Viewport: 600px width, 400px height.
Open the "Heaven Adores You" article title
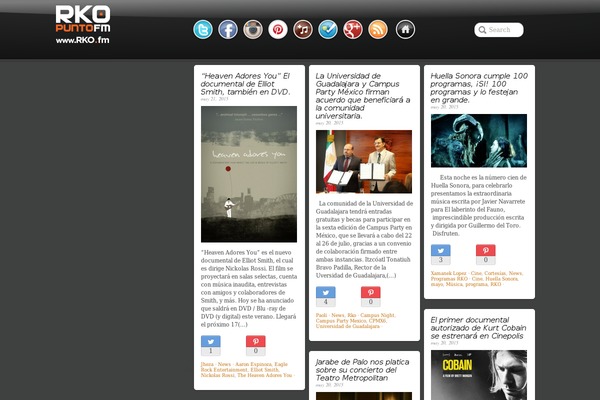(x=246, y=84)
